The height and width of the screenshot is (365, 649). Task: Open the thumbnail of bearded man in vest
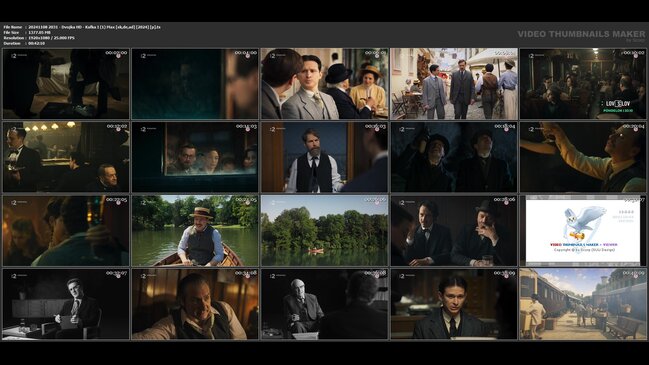(x=324, y=157)
